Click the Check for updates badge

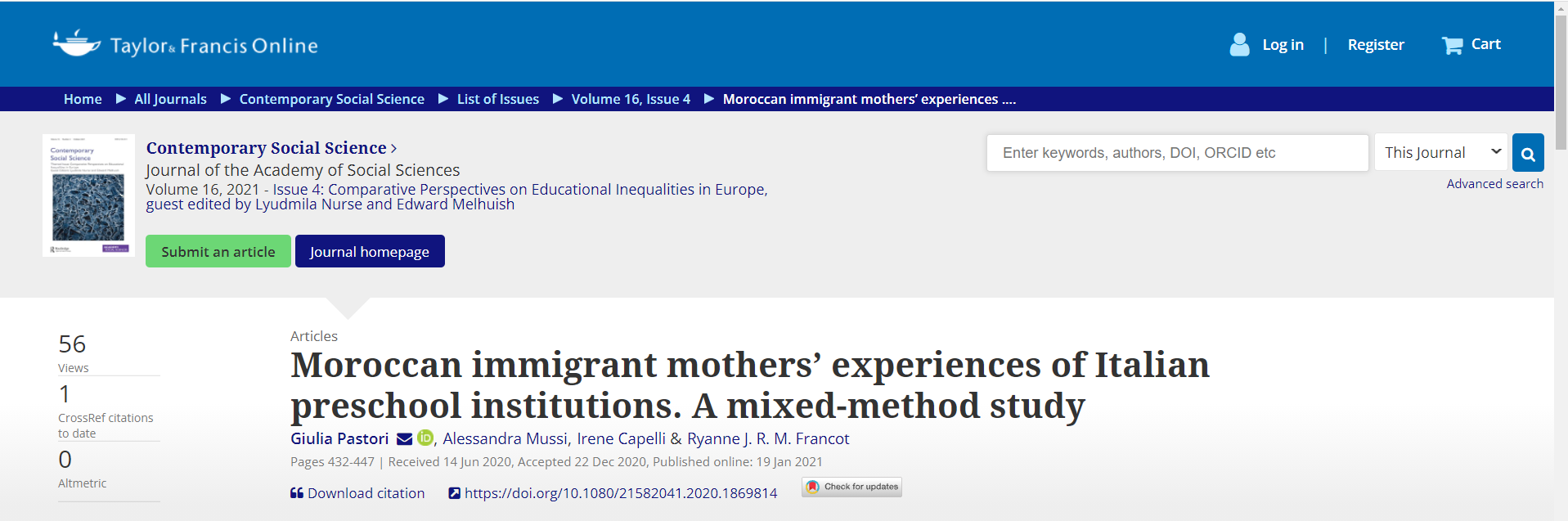click(x=851, y=487)
